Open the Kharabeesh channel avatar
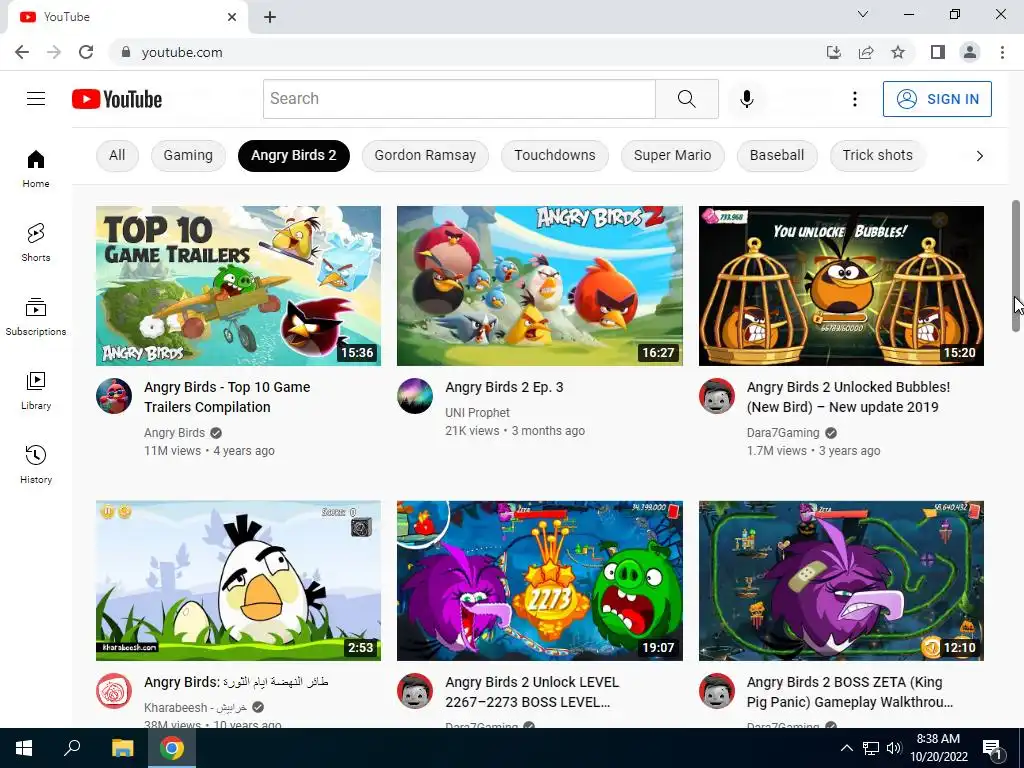This screenshot has width=1024, height=768. [114, 691]
